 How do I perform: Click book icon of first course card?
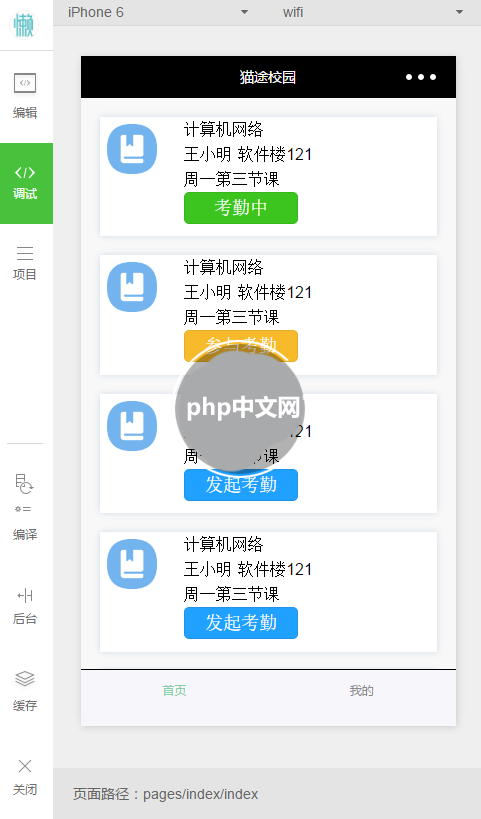tap(132, 149)
